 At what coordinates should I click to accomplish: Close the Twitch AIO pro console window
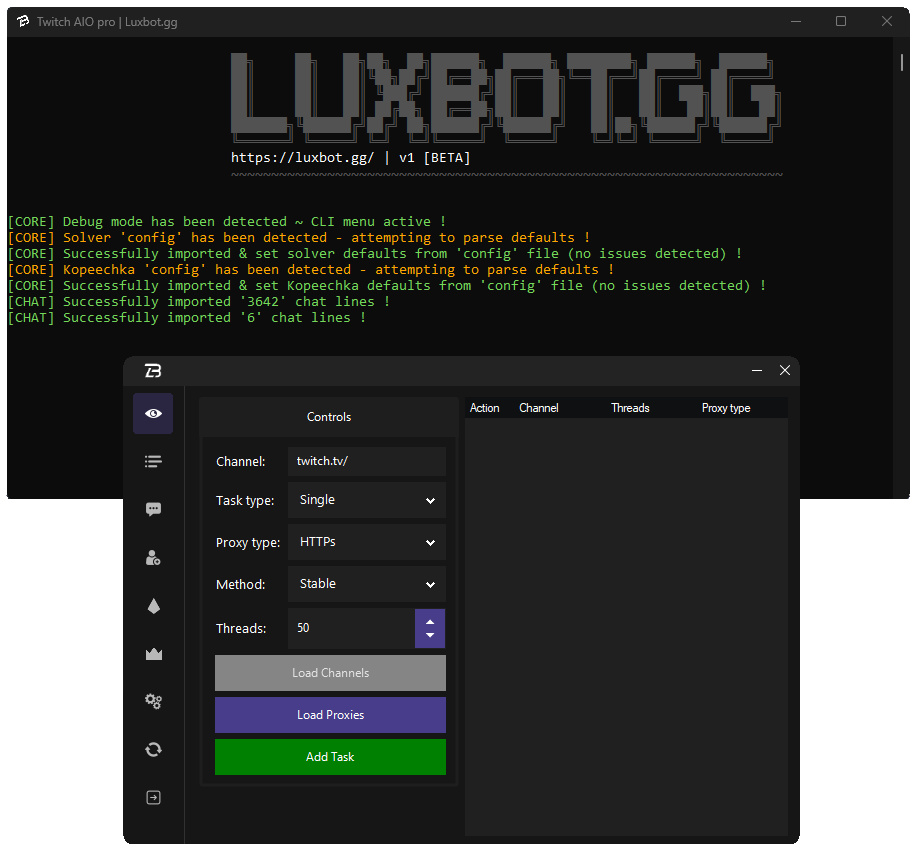(x=887, y=22)
